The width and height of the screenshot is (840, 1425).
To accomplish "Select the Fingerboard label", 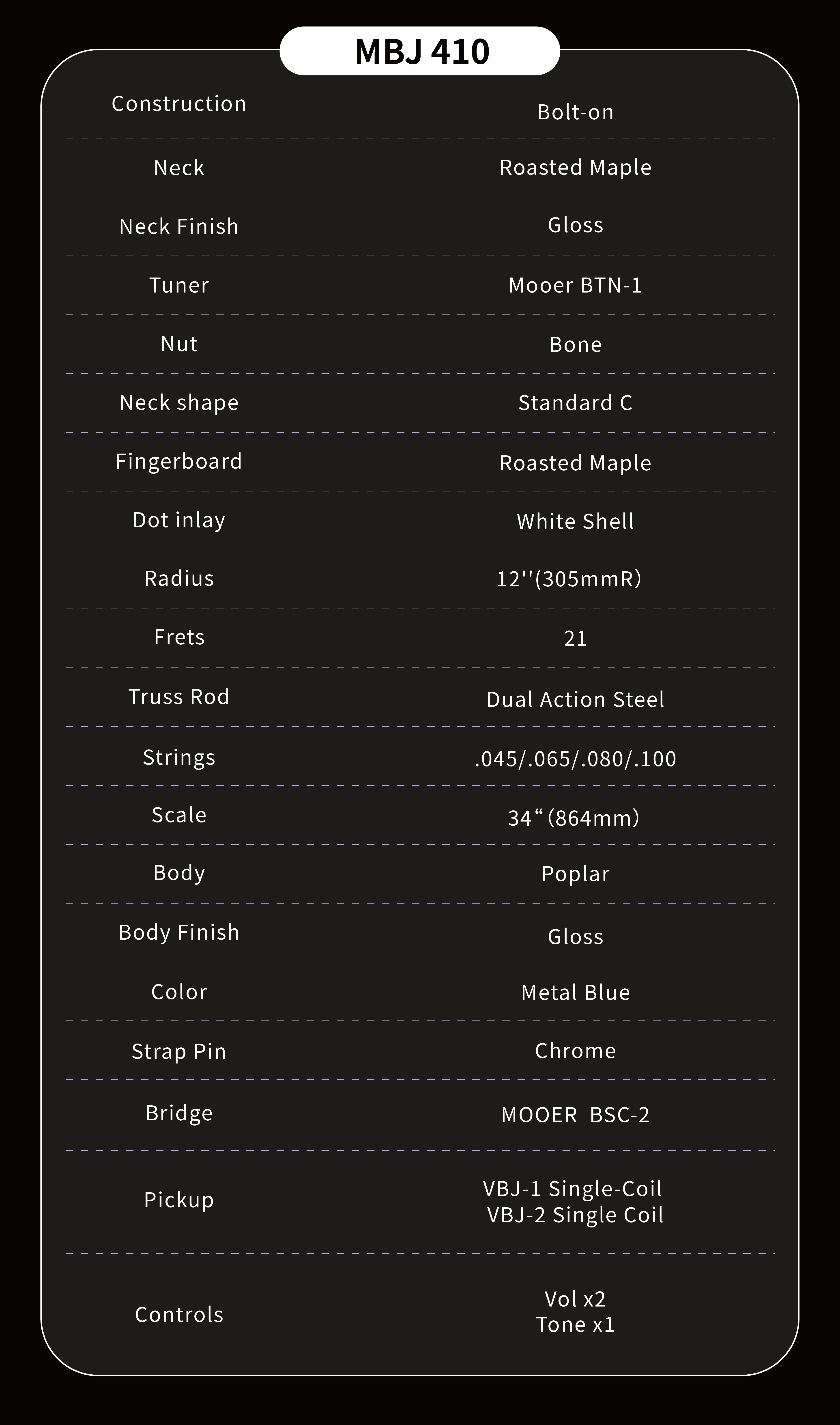I will (179, 461).
